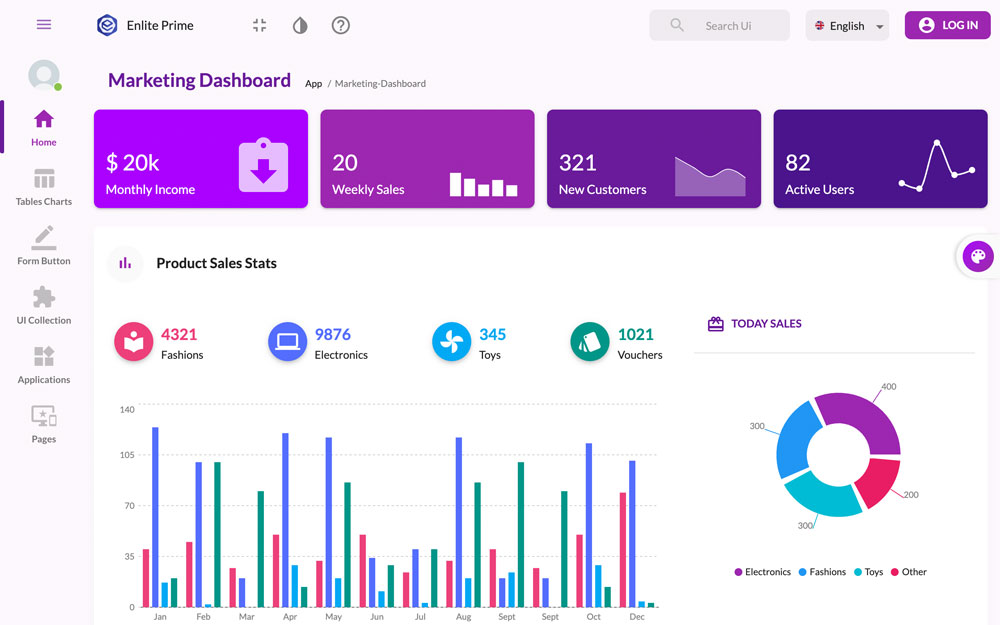Open the English language dropdown
The image size is (1000, 625).
tap(847, 26)
